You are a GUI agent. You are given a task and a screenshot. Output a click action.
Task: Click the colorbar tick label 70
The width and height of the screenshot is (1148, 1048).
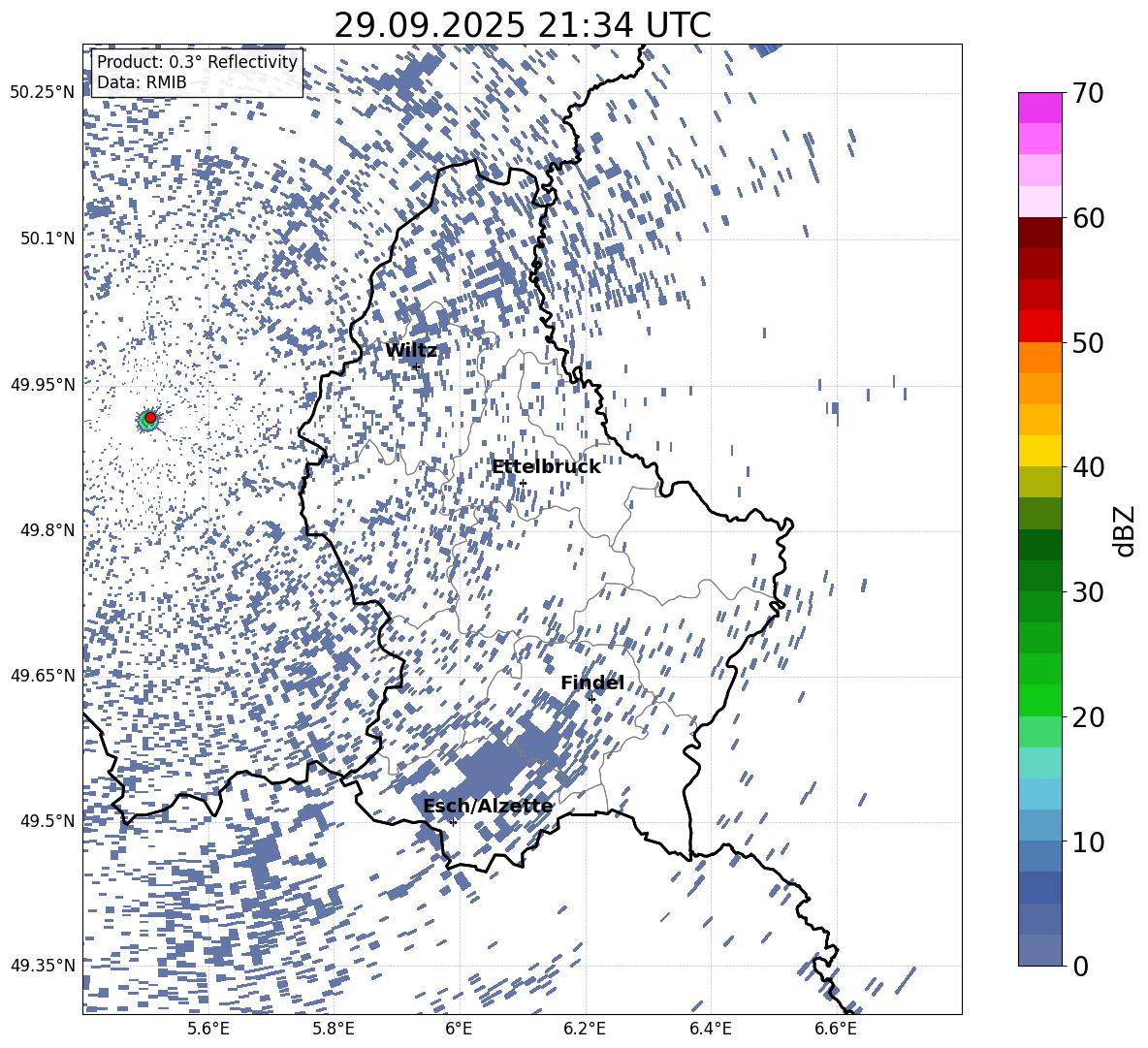pyautogui.click(x=1088, y=93)
